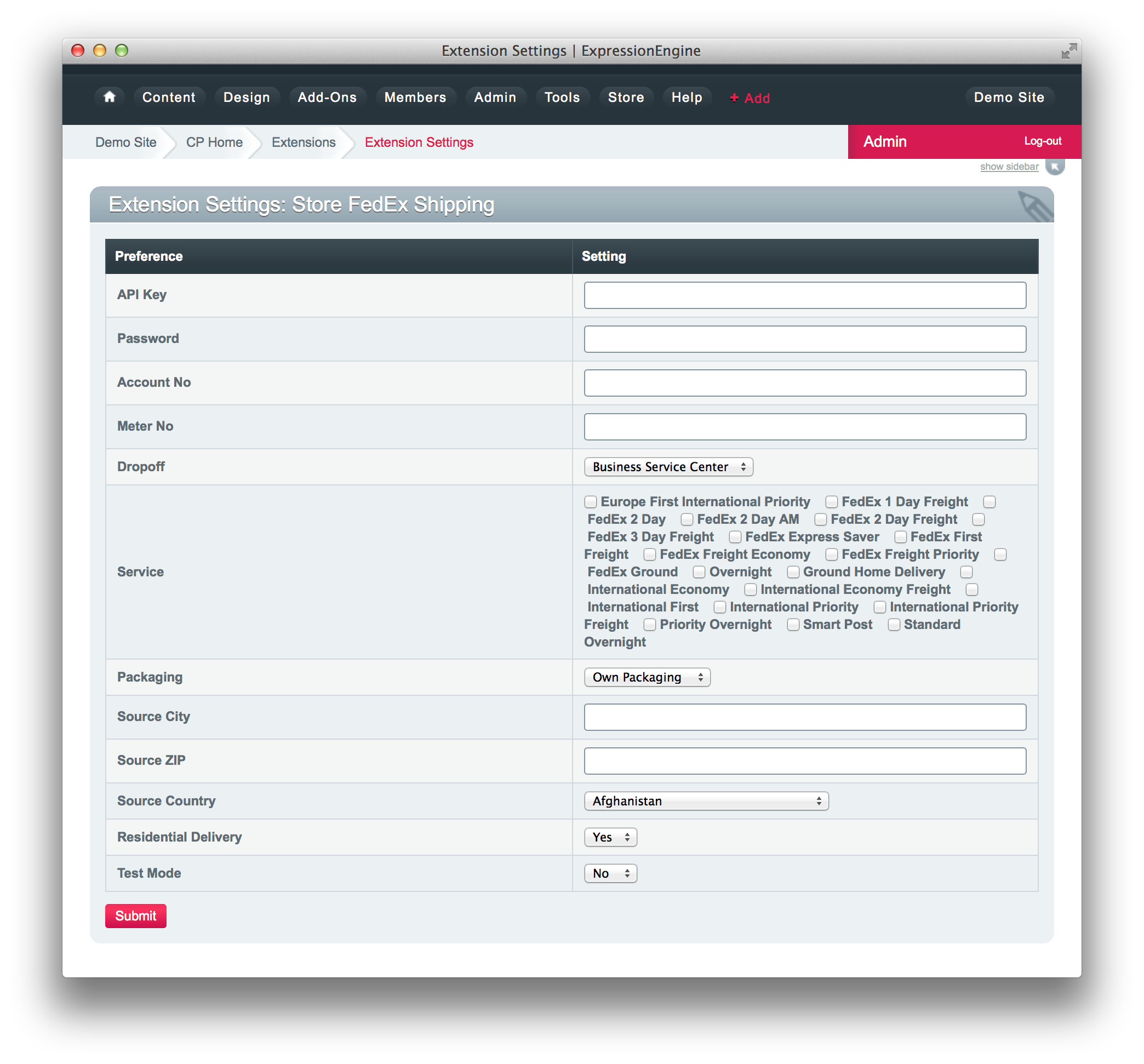Click the Service row label
The image size is (1144, 1064).
tap(140, 572)
